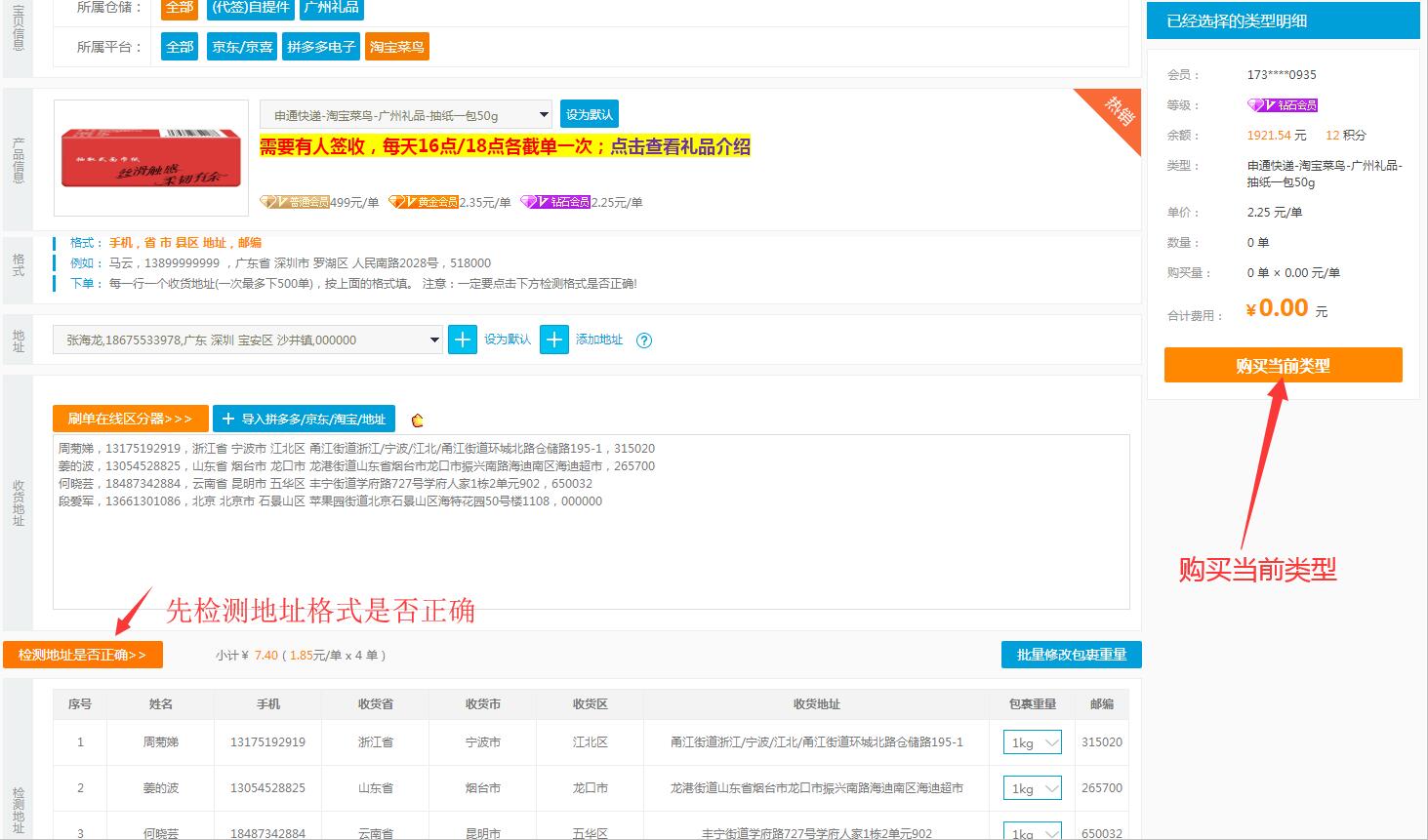Select the 广州礼品 warehouse filter
Screen dimensions: 1428x840
tap(331, 7)
